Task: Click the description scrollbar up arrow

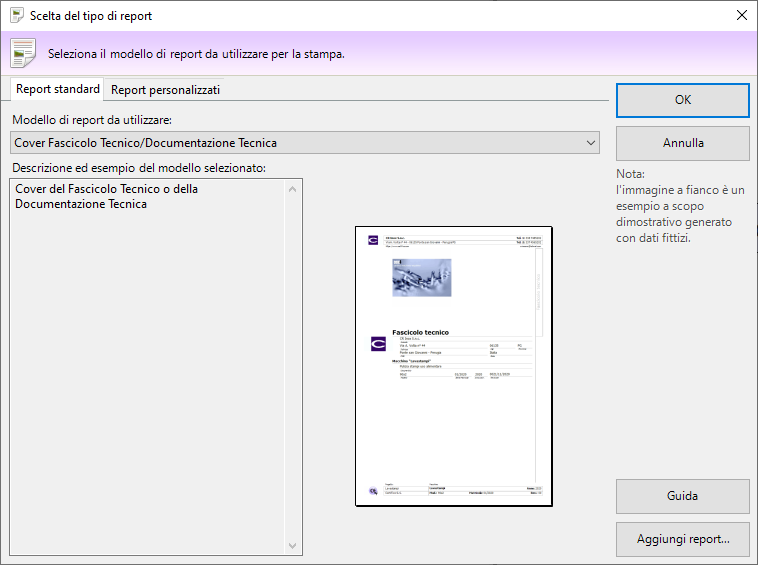Action: click(x=293, y=189)
